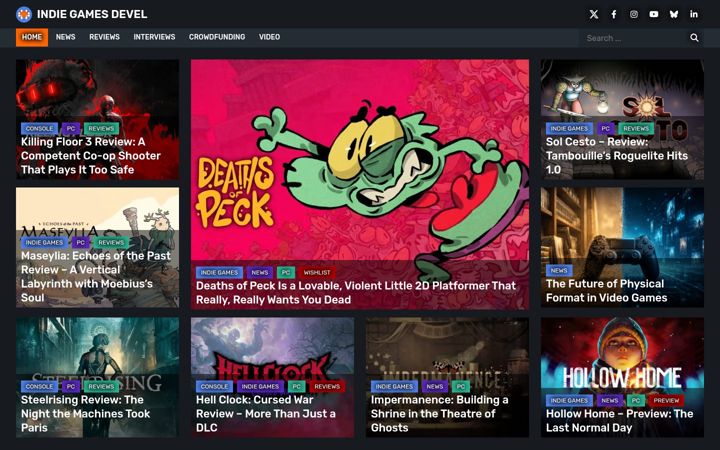Click PC tag on Killing Floor 3 card
This screenshot has height=450, width=720.
[71, 129]
